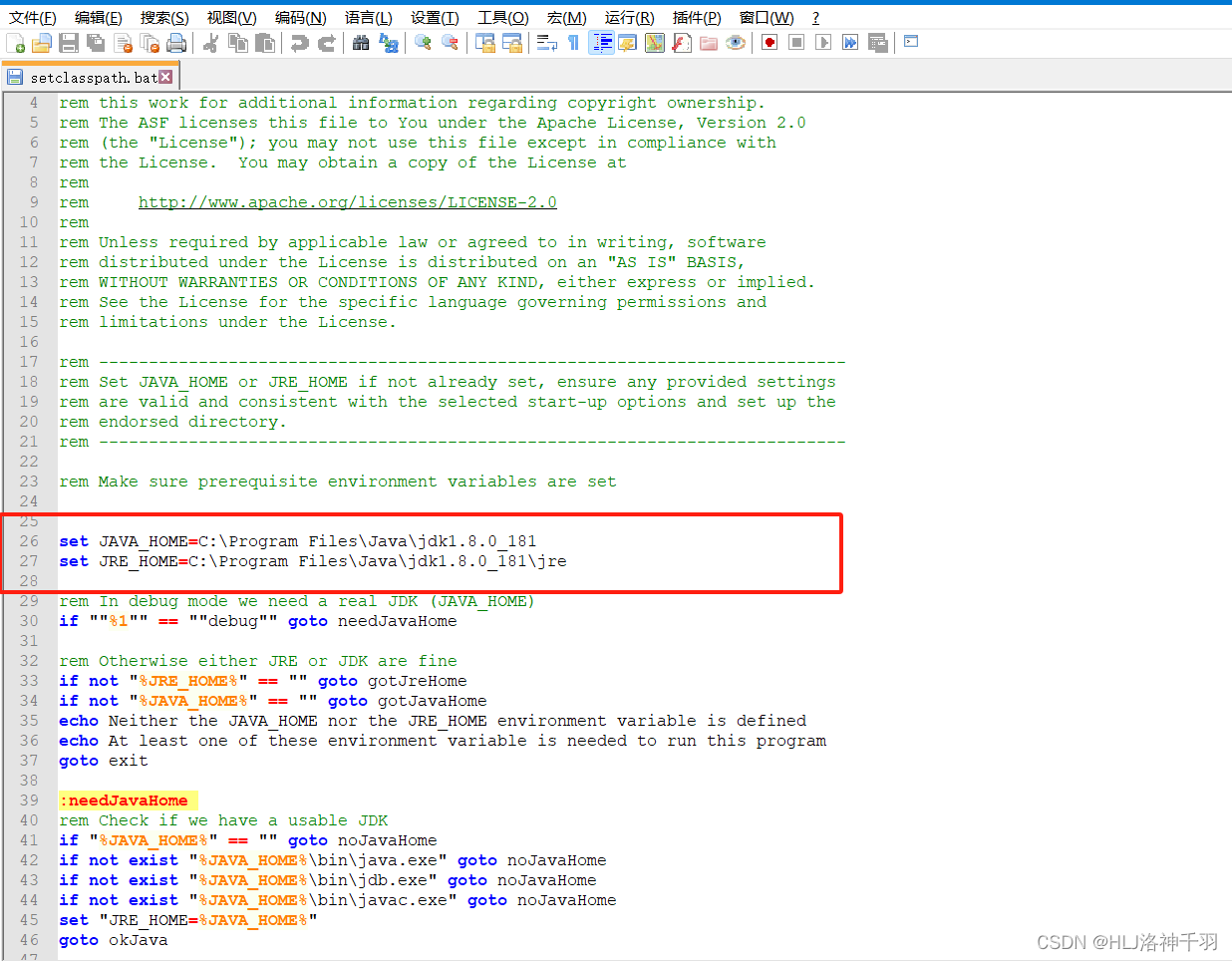1232x961 pixels.
Task: Open the 插件(P) menu
Action: [697, 17]
